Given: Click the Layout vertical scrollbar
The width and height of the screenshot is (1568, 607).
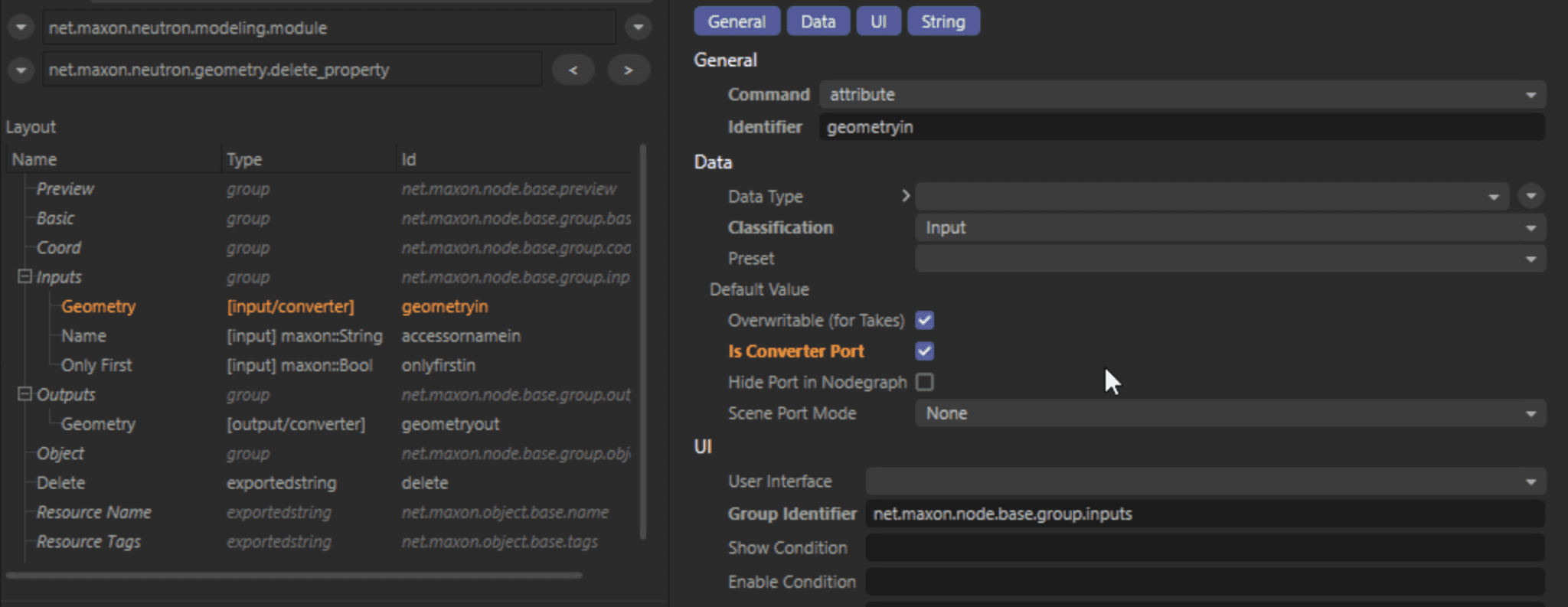Looking at the screenshot, I should [642, 342].
